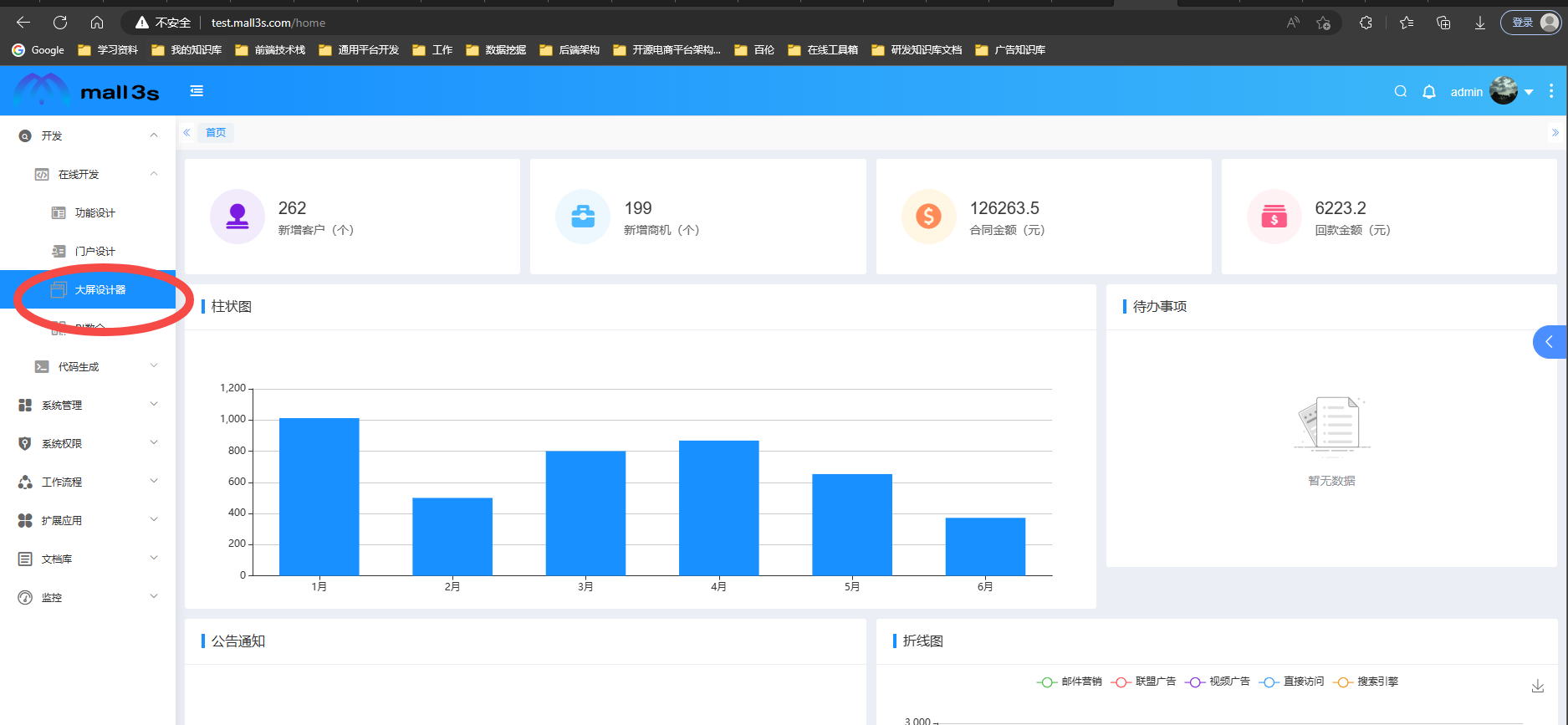The width and height of the screenshot is (1568, 725).
Task: Click the 6月 bar in bar chart
Action: pos(985,547)
